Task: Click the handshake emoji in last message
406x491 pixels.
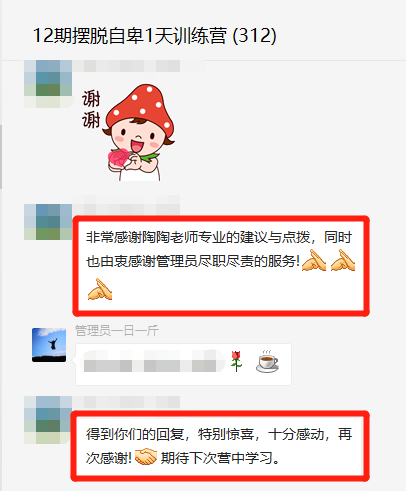Action: click(x=146, y=457)
